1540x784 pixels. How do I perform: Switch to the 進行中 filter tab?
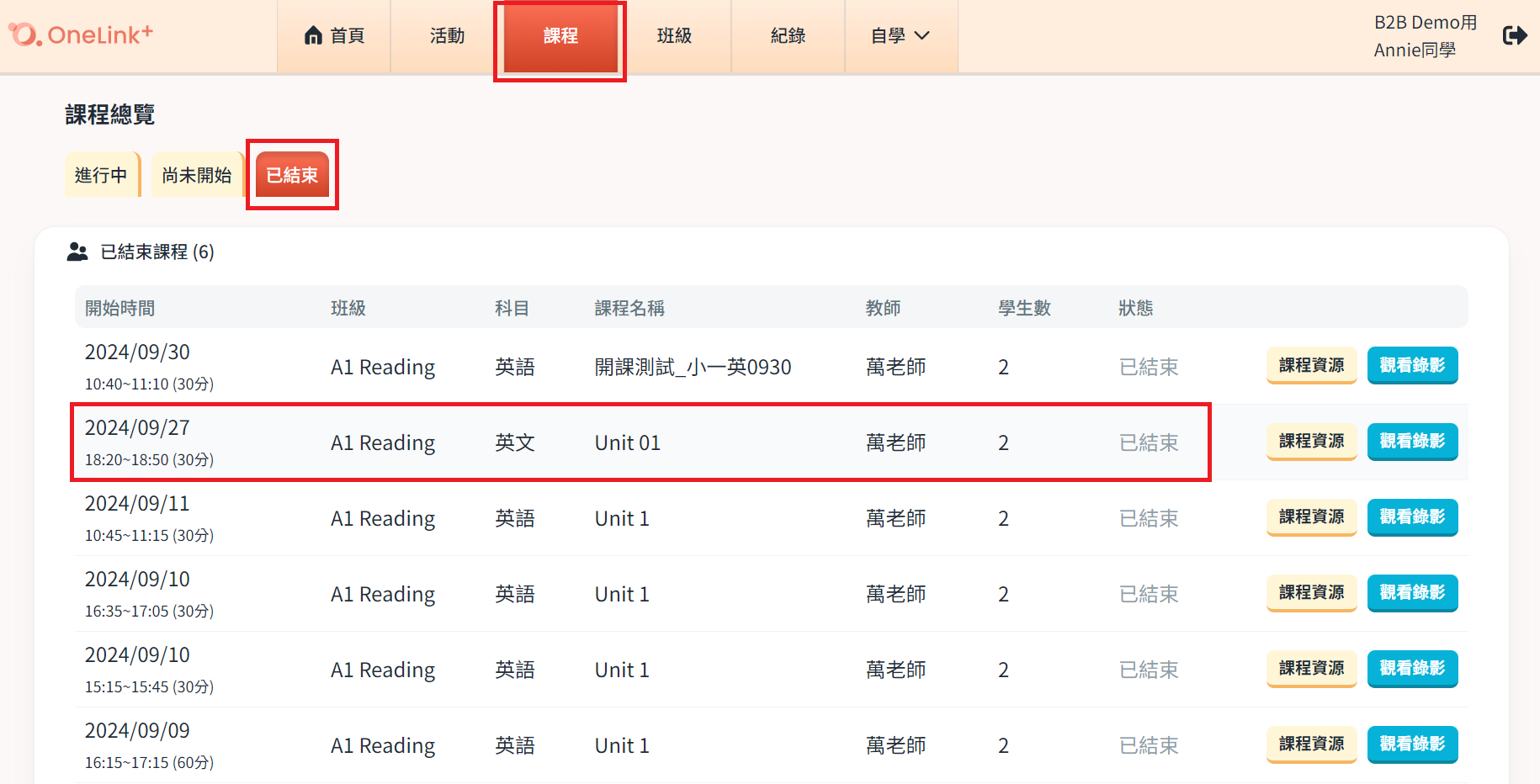click(102, 175)
